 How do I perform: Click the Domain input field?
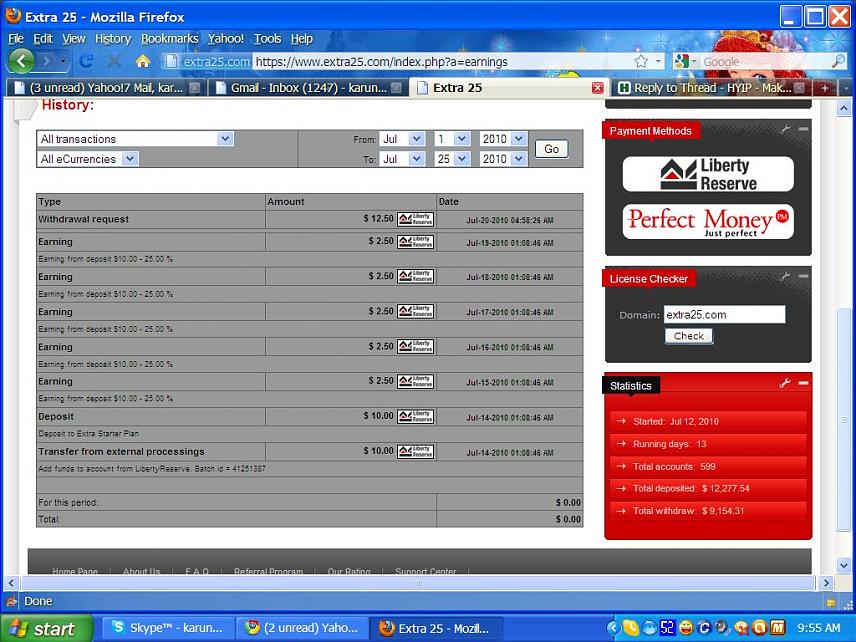coord(724,315)
